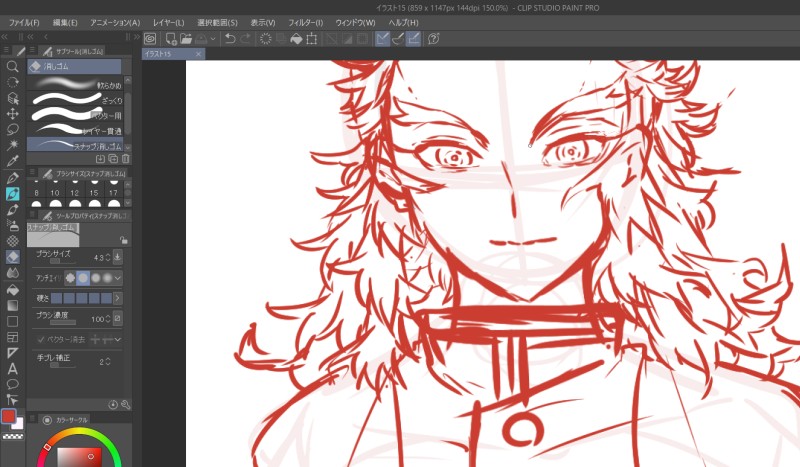Select the Eraser tool in toolbox
800x467 pixels.
(12, 257)
